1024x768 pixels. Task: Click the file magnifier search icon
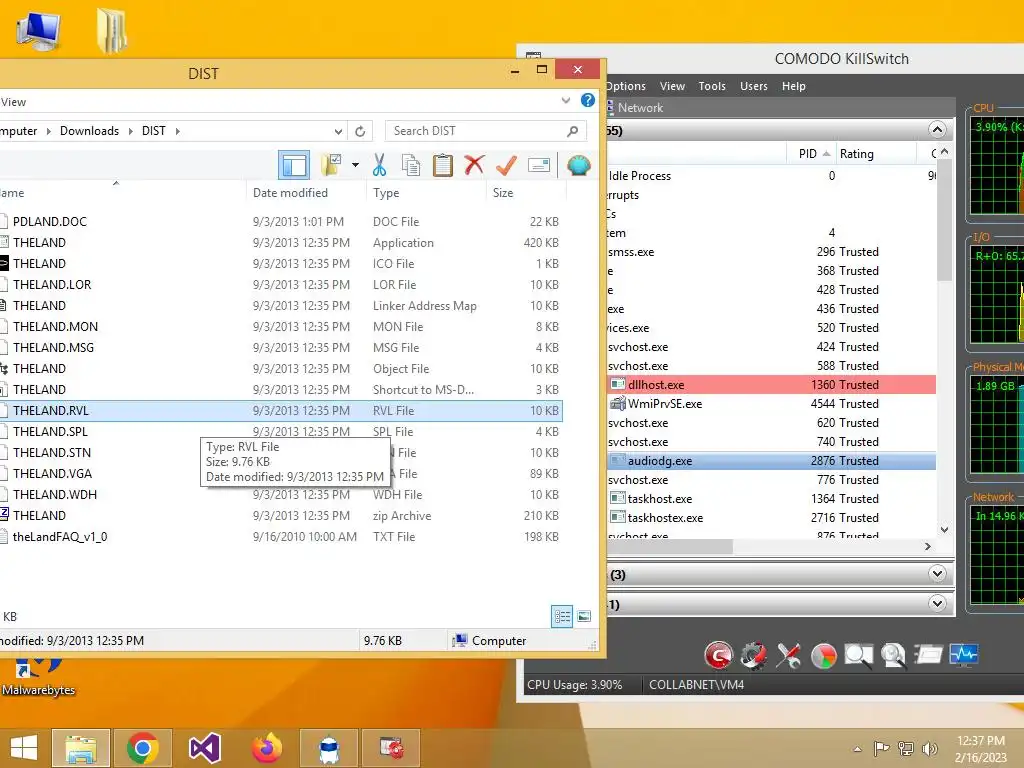click(x=893, y=655)
